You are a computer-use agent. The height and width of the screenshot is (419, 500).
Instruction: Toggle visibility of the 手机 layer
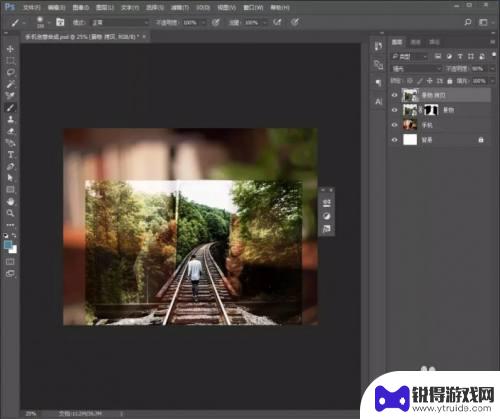(395, 125)
